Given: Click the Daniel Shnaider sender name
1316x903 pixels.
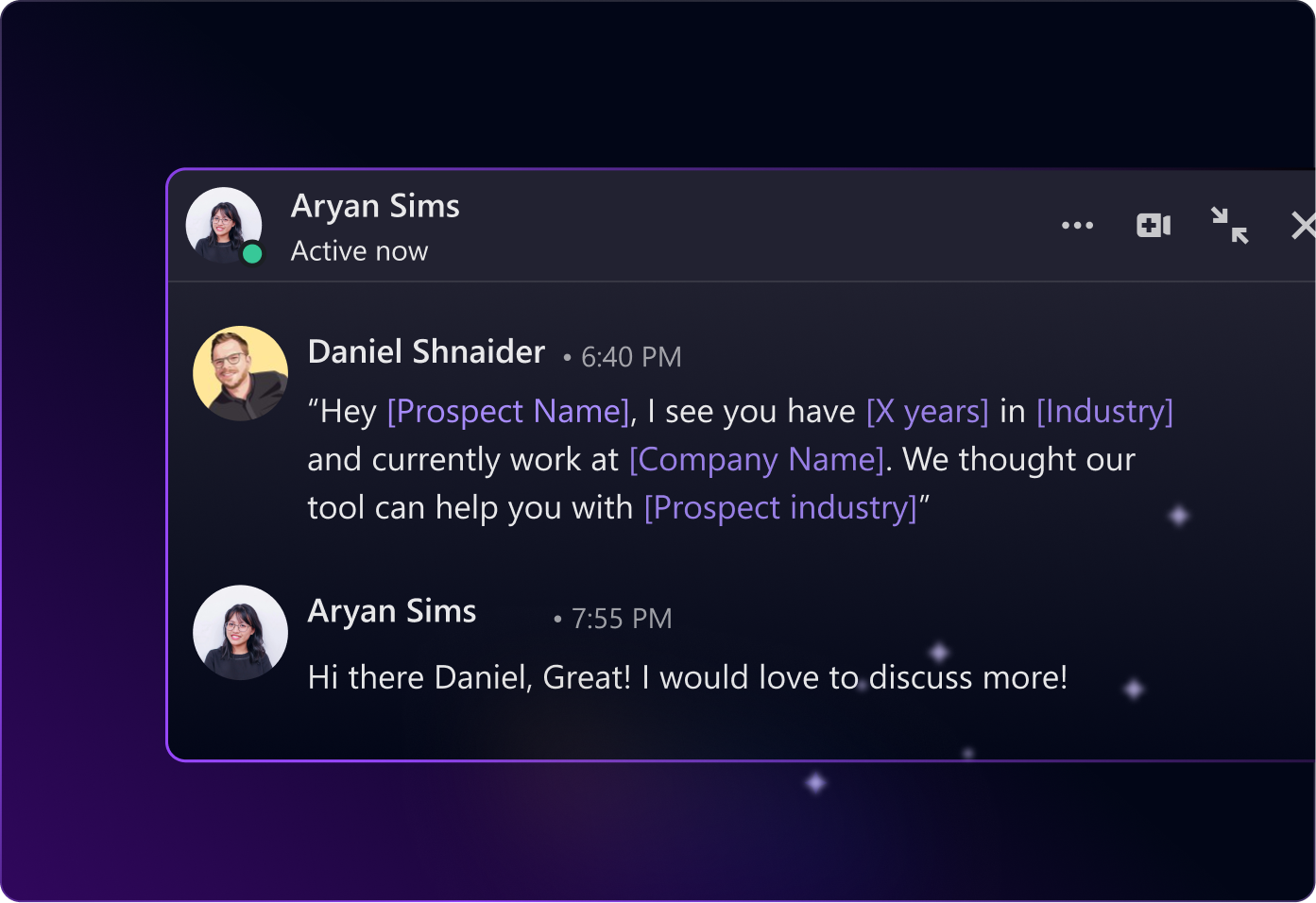Looking at the screenshot, I should [427, 351].
